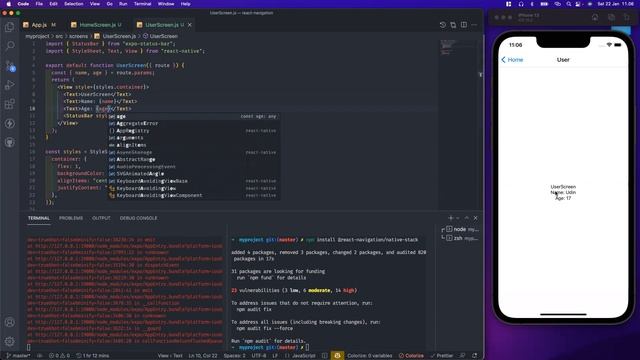
Task: Switch to the OUTPUT panel tab
Action: (101, 218)
